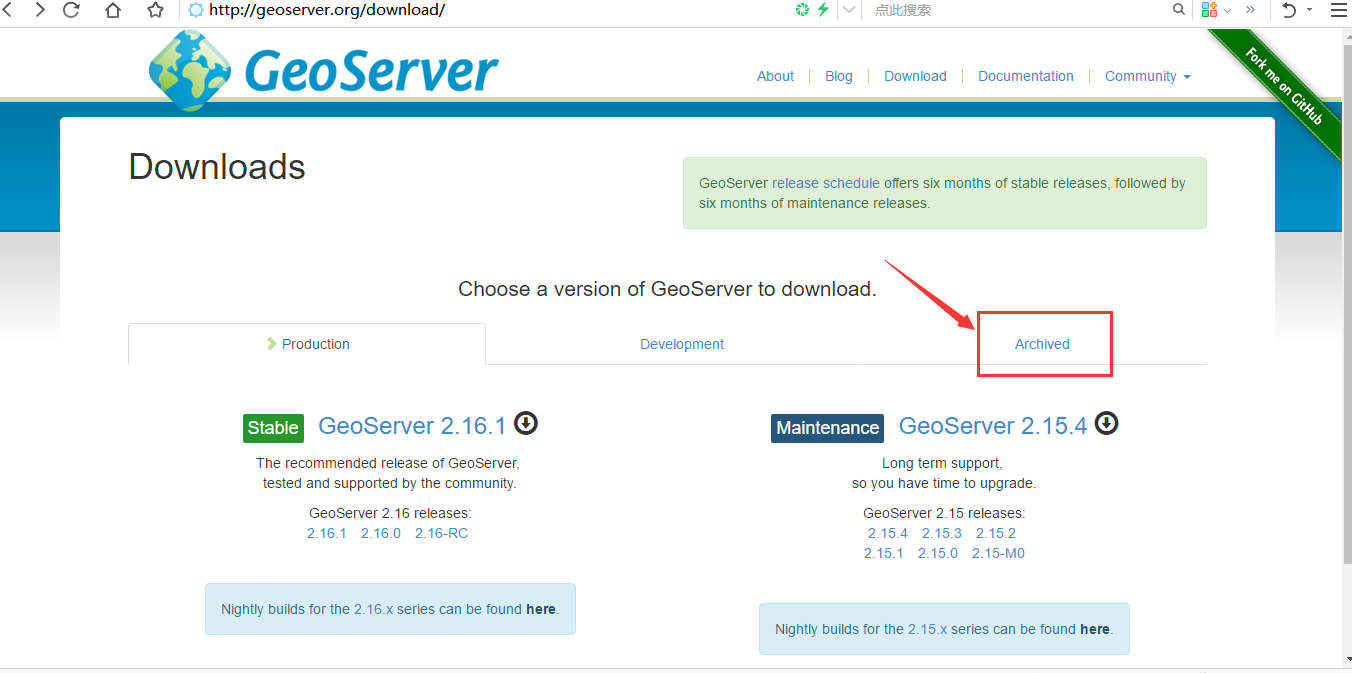This screenshot has width=1352, height=673.
Task: Click the Fork me on GitHub ribbon
Action: tap(1285, 85)
